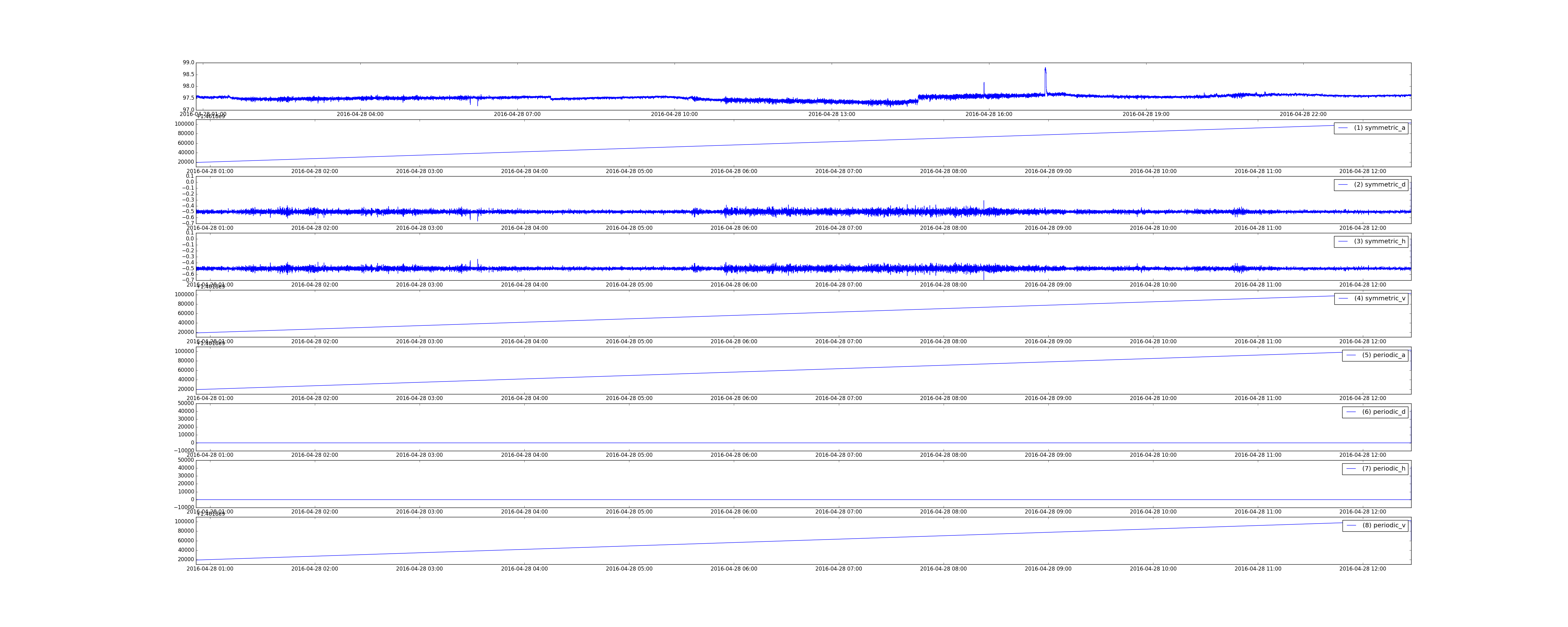Click "2016-04-28 06:00" tick below periodic_v plot
Screen dimensions: 1568x627
tap(734, 569)
